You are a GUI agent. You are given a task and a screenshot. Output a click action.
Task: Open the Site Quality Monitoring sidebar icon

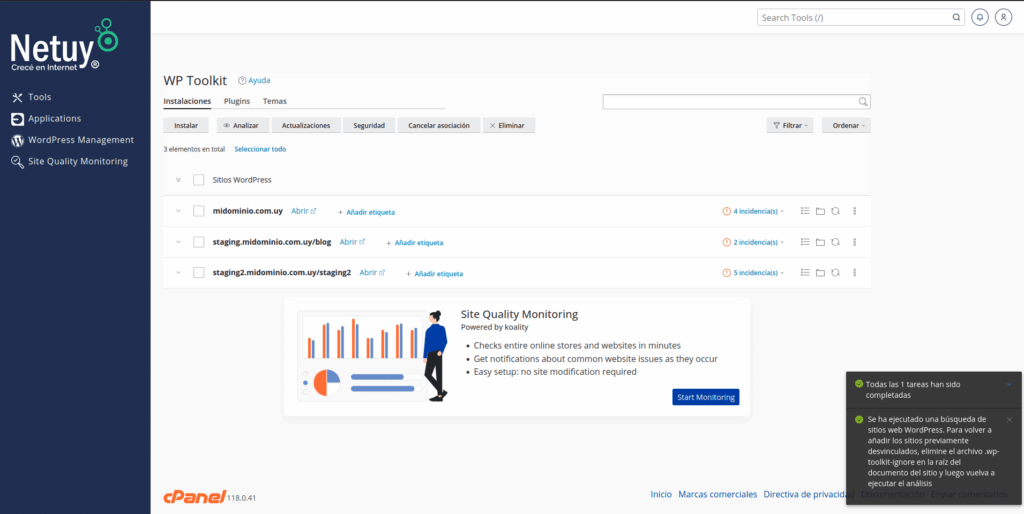click(x=18, y=162)
